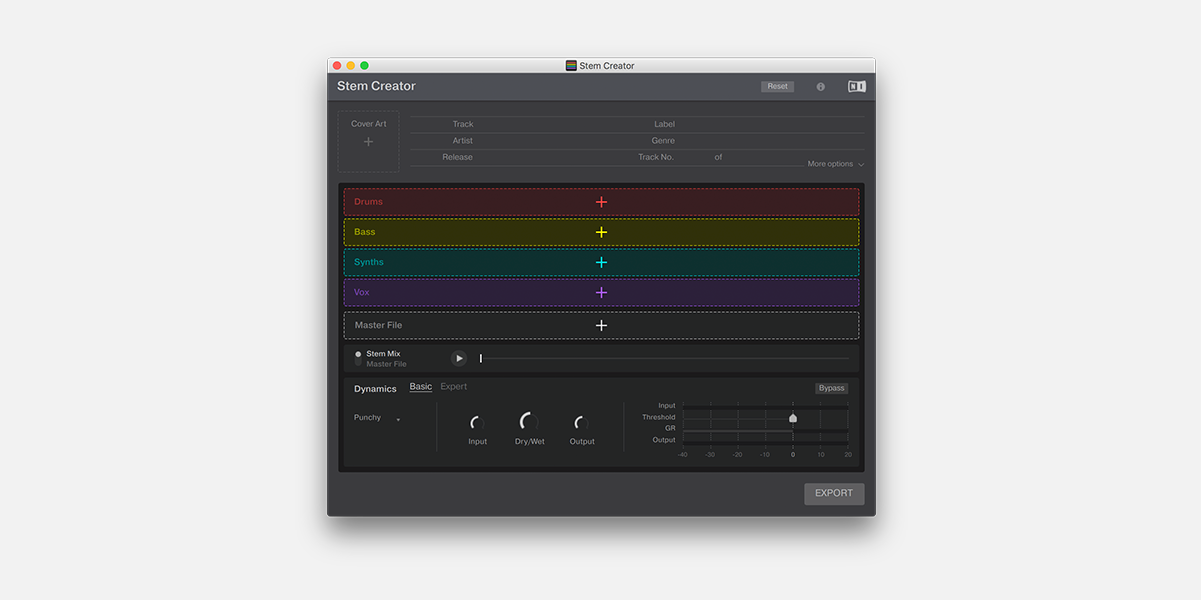The width and height of the screenshot is (1201, 600).
Task: Add a file with the Synths plus icon
Action: [601, 262]
